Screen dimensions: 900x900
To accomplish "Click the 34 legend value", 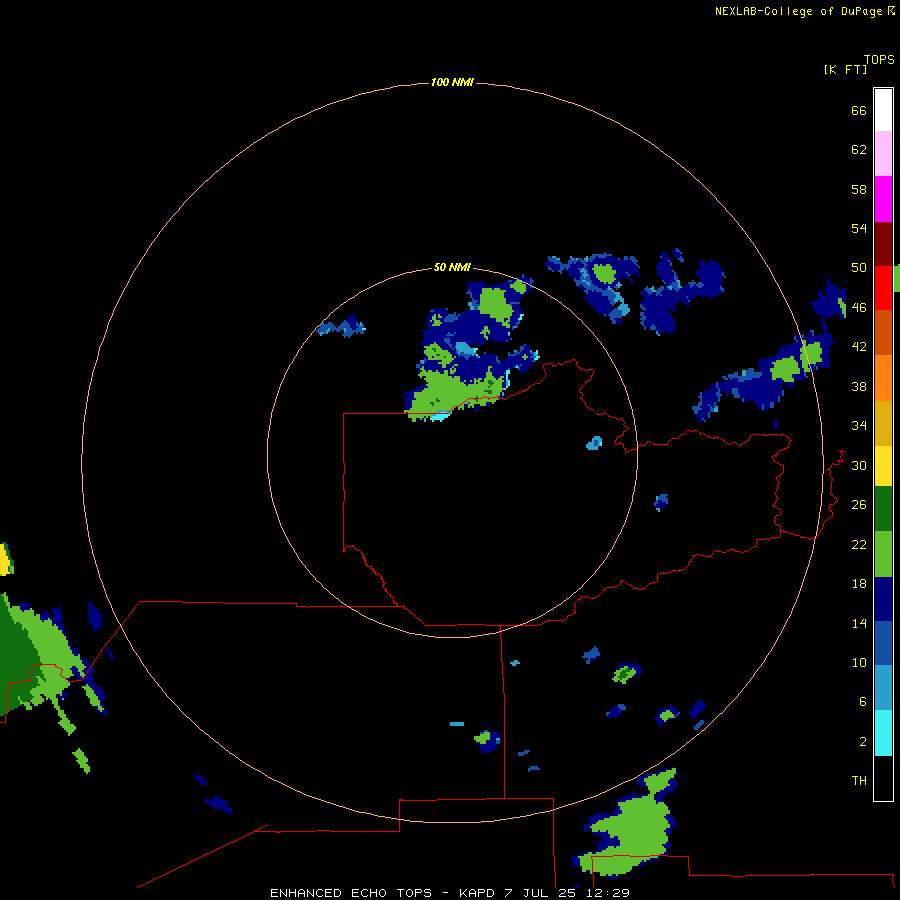I will pos(859,425).
